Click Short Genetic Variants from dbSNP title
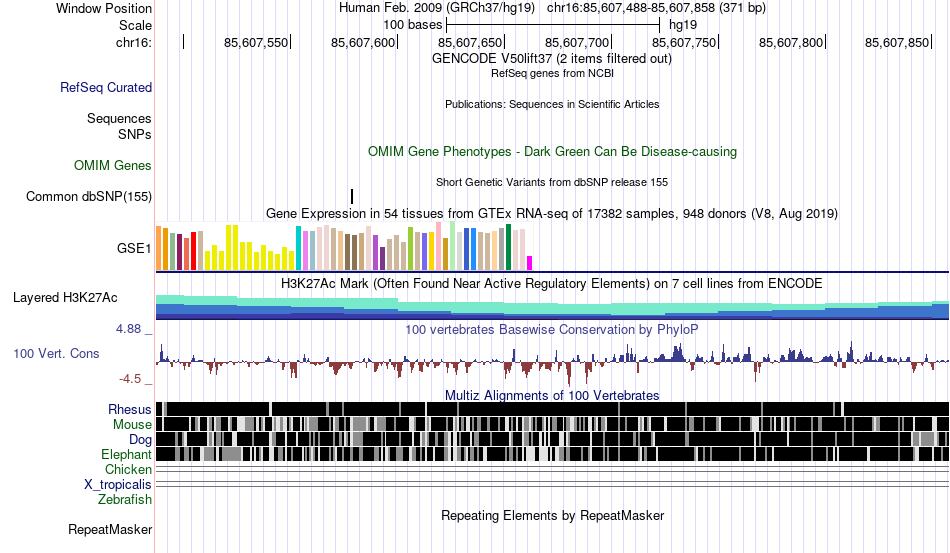Screen dimensions: 950x553 click(552, 182)
